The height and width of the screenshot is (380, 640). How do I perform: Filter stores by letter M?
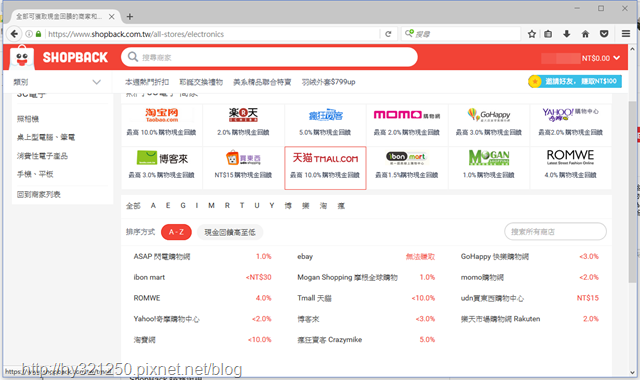211,206
